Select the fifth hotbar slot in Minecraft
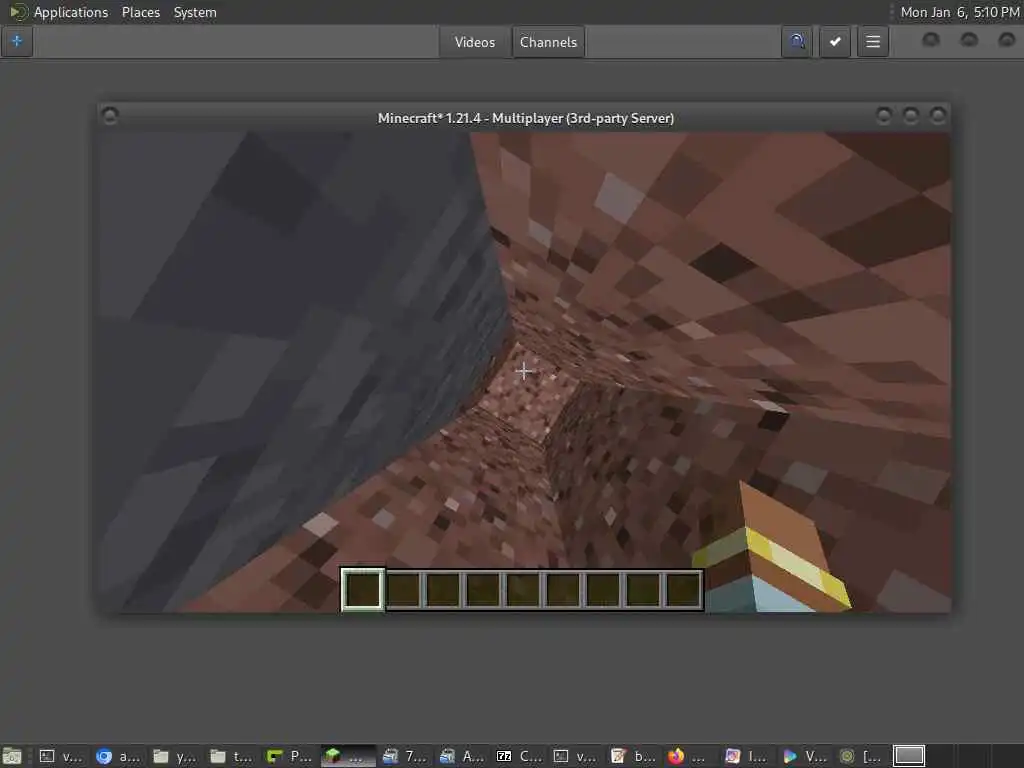 [523, 589]
